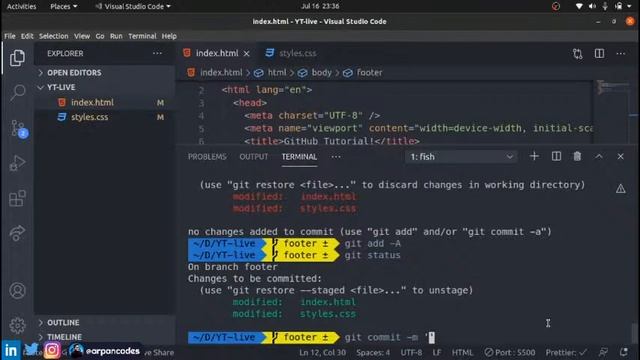Open the Manage gear icon
The height and width of the screenshot is (360, 640).
pyautogui.click(x=17, y=325)
